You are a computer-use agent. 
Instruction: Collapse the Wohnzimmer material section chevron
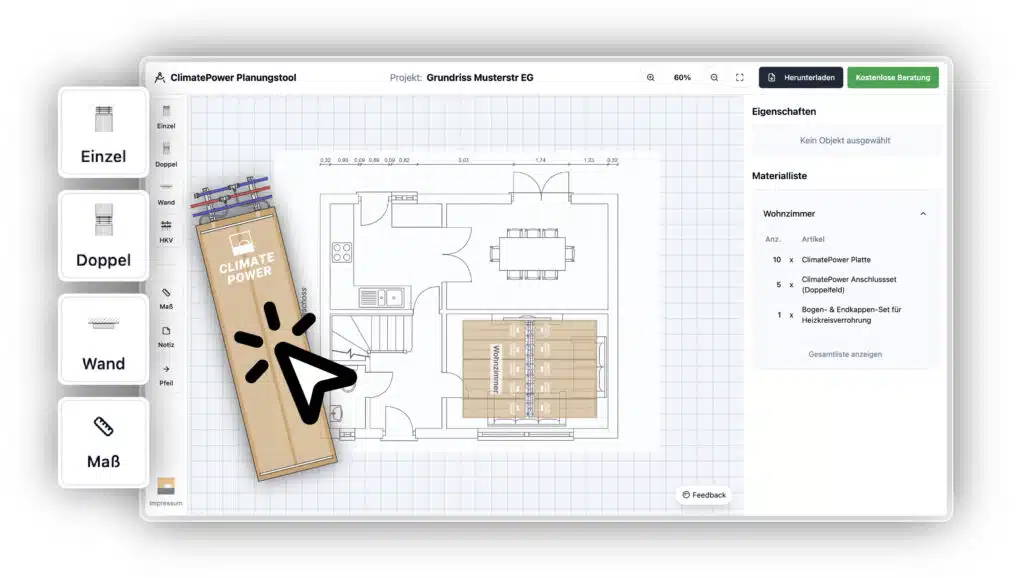(922, 214)
